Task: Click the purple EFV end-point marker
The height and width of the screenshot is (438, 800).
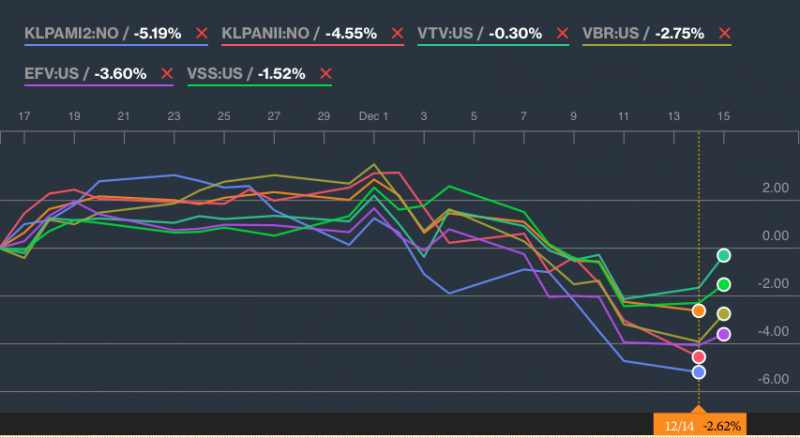Action: click(x=723, y=334)
